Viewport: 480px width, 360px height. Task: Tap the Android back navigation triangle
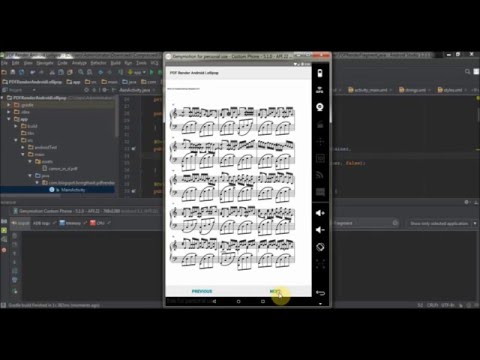(214, 301)
